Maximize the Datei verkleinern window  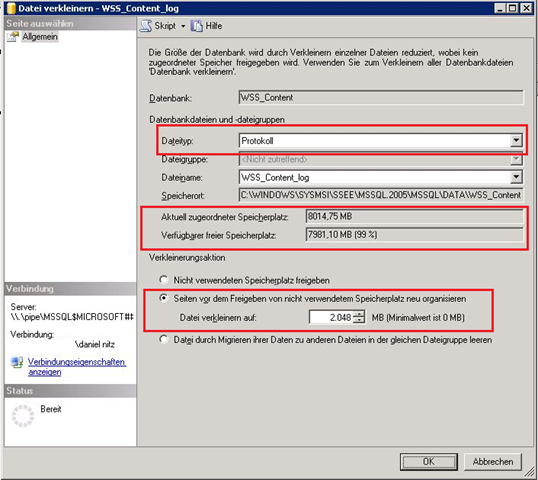click(x=512, y=8)
